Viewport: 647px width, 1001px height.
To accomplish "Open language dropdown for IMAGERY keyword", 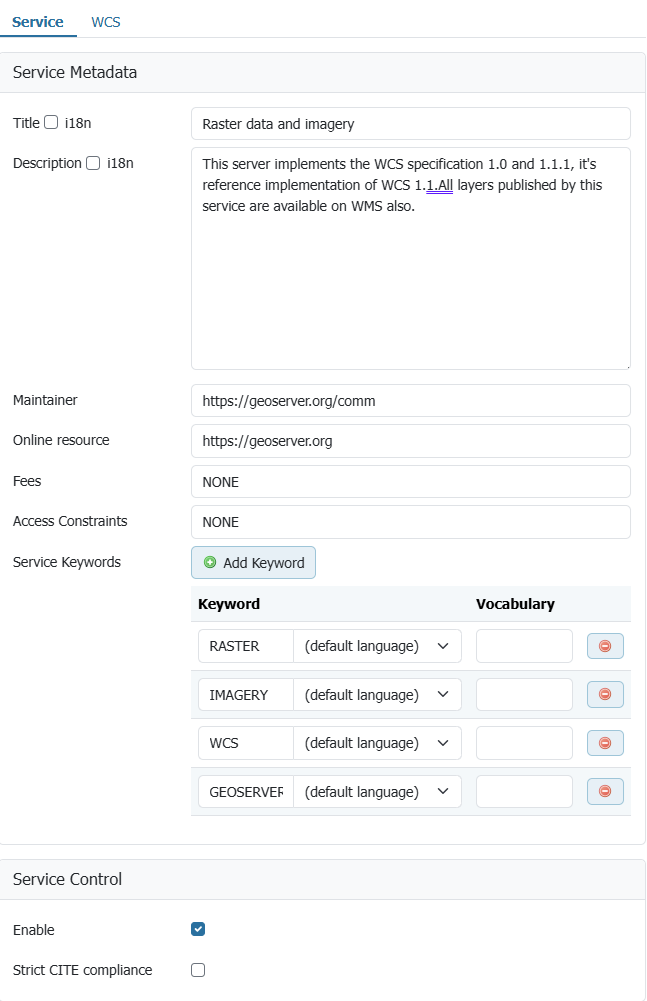I will tap(377, 694).
